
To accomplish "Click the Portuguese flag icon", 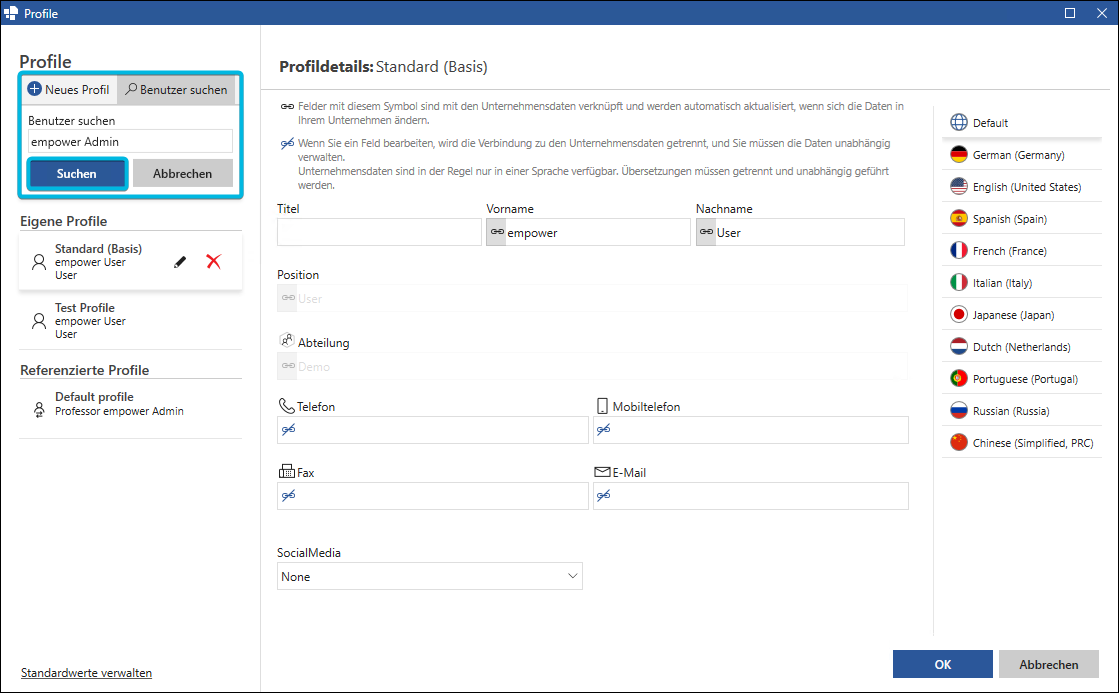I will point(959,378).
